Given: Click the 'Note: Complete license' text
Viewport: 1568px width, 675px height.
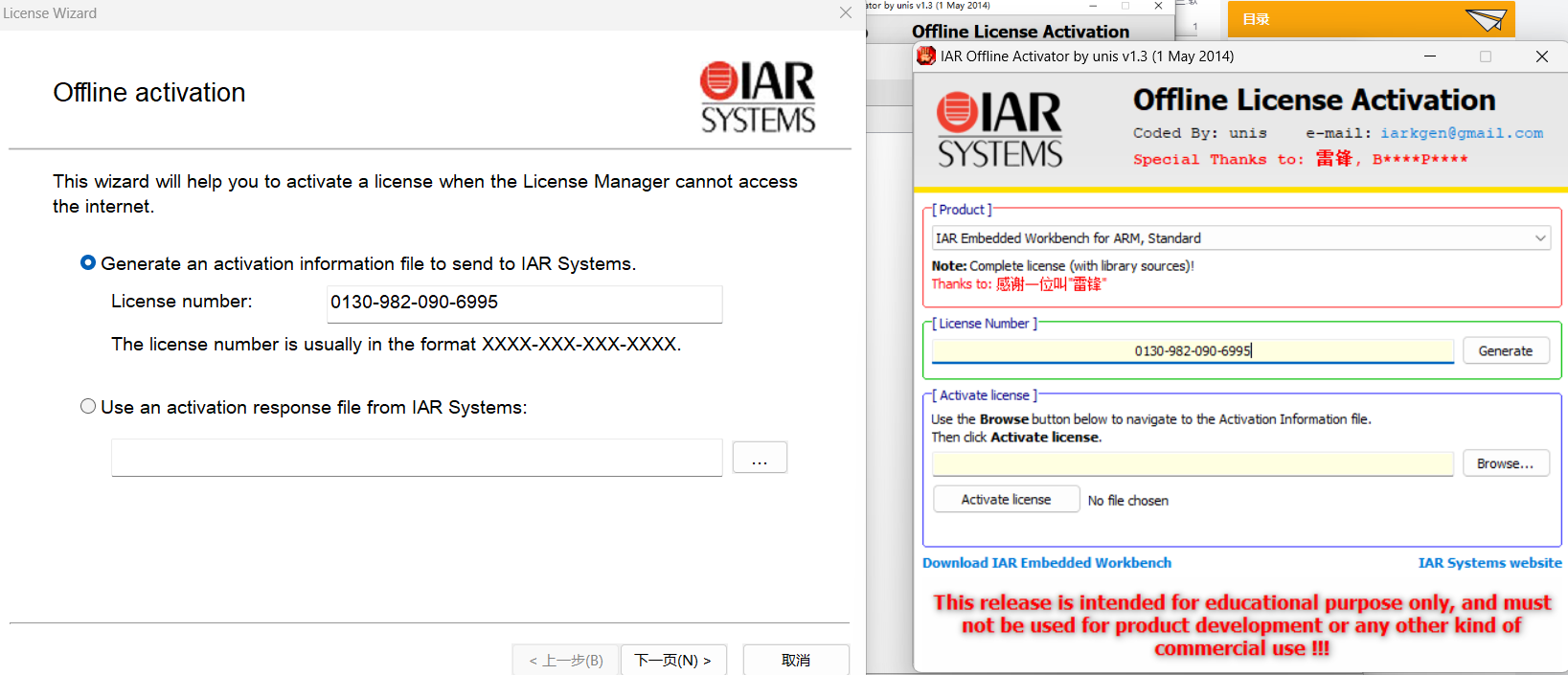Looking at the screenshot, I should point(1063,266).
